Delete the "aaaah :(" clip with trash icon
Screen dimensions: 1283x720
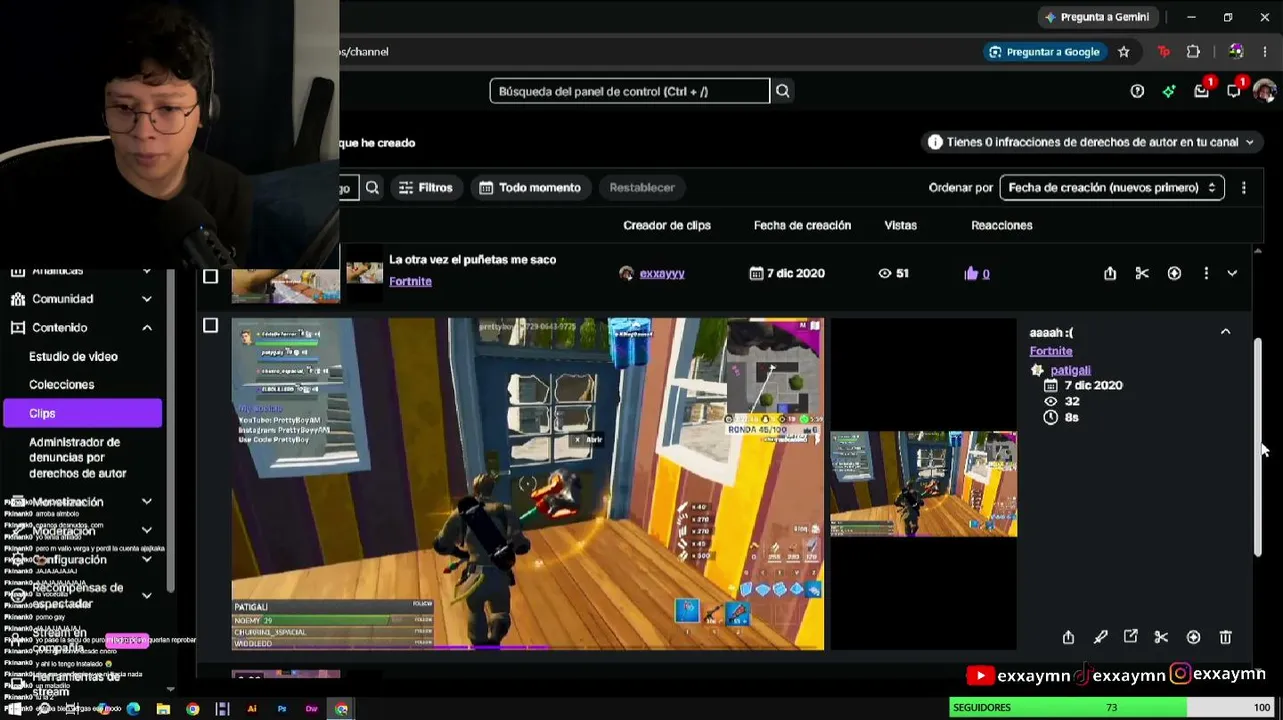1225,637
